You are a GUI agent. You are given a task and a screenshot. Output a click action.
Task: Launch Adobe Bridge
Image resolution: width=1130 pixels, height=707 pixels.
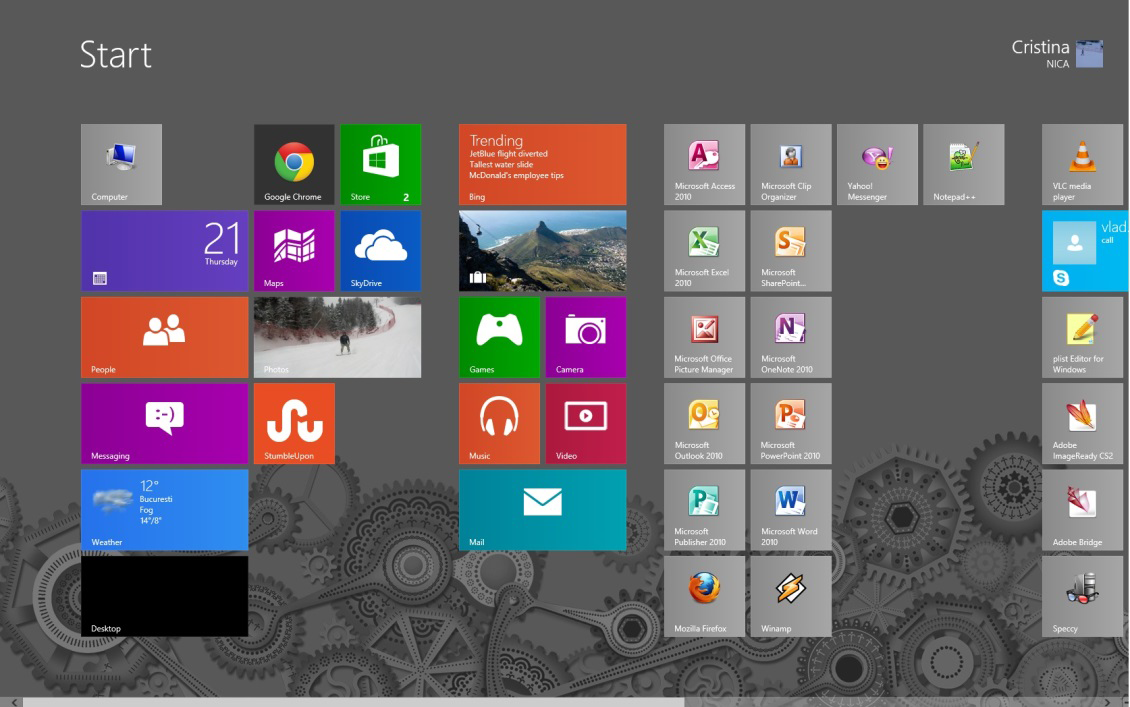(x=1082, y=510)
